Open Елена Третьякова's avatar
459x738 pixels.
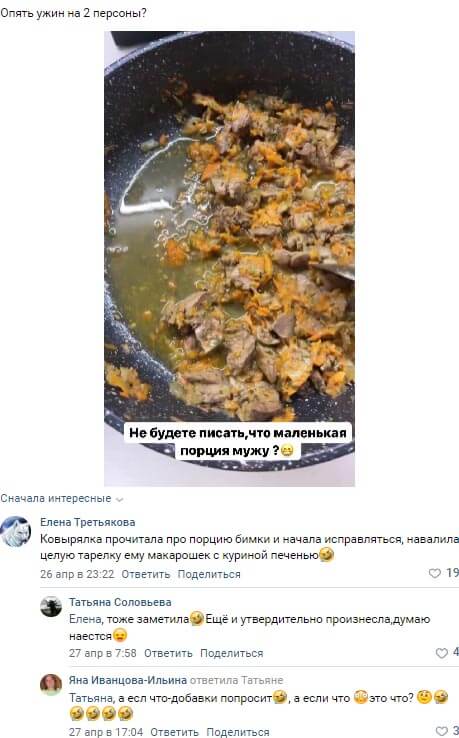[16, 531]
